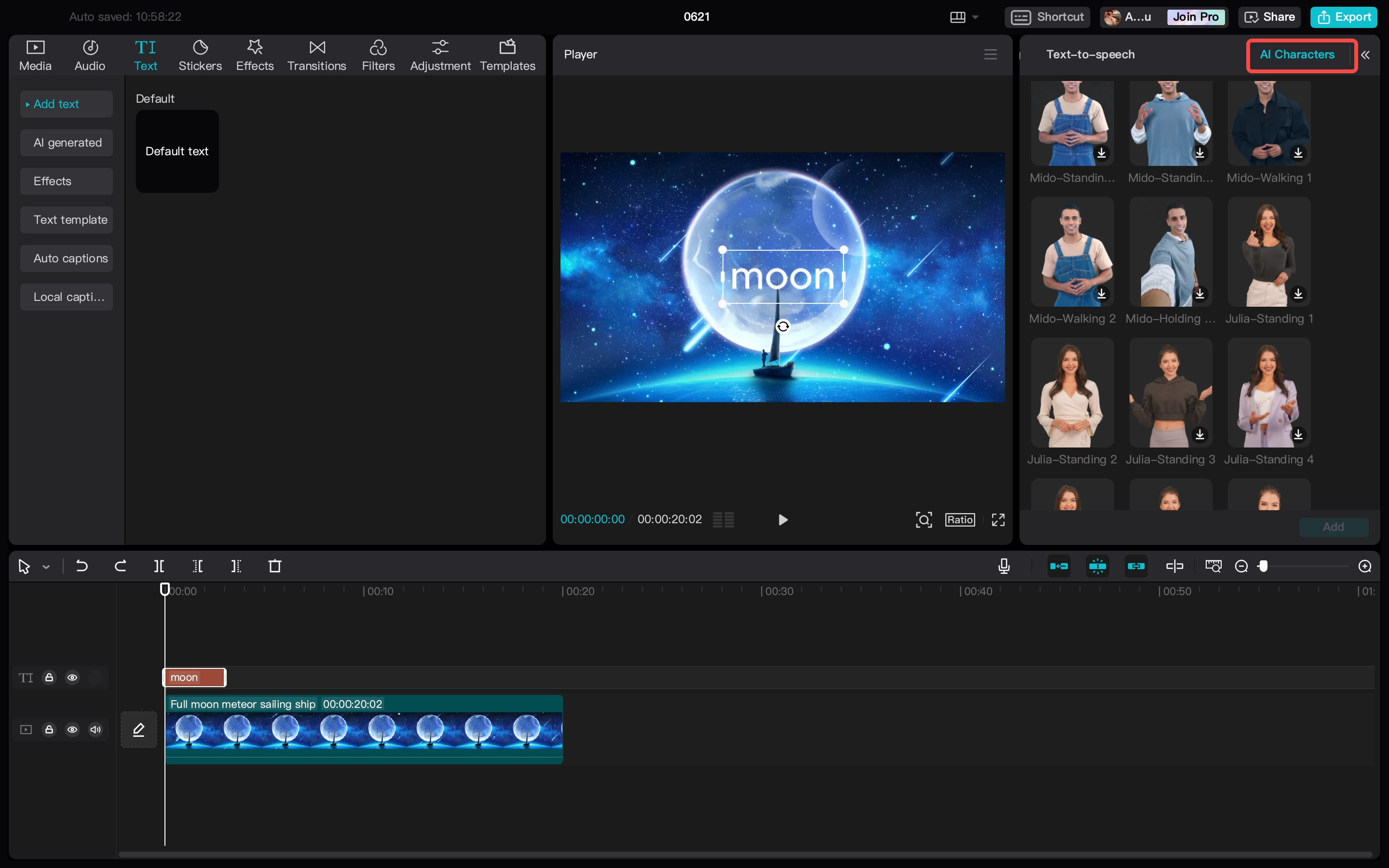The height and width of the screenshot is (868, 1389).
Task: Select the Voiceover record icon
Action: 1004,566
